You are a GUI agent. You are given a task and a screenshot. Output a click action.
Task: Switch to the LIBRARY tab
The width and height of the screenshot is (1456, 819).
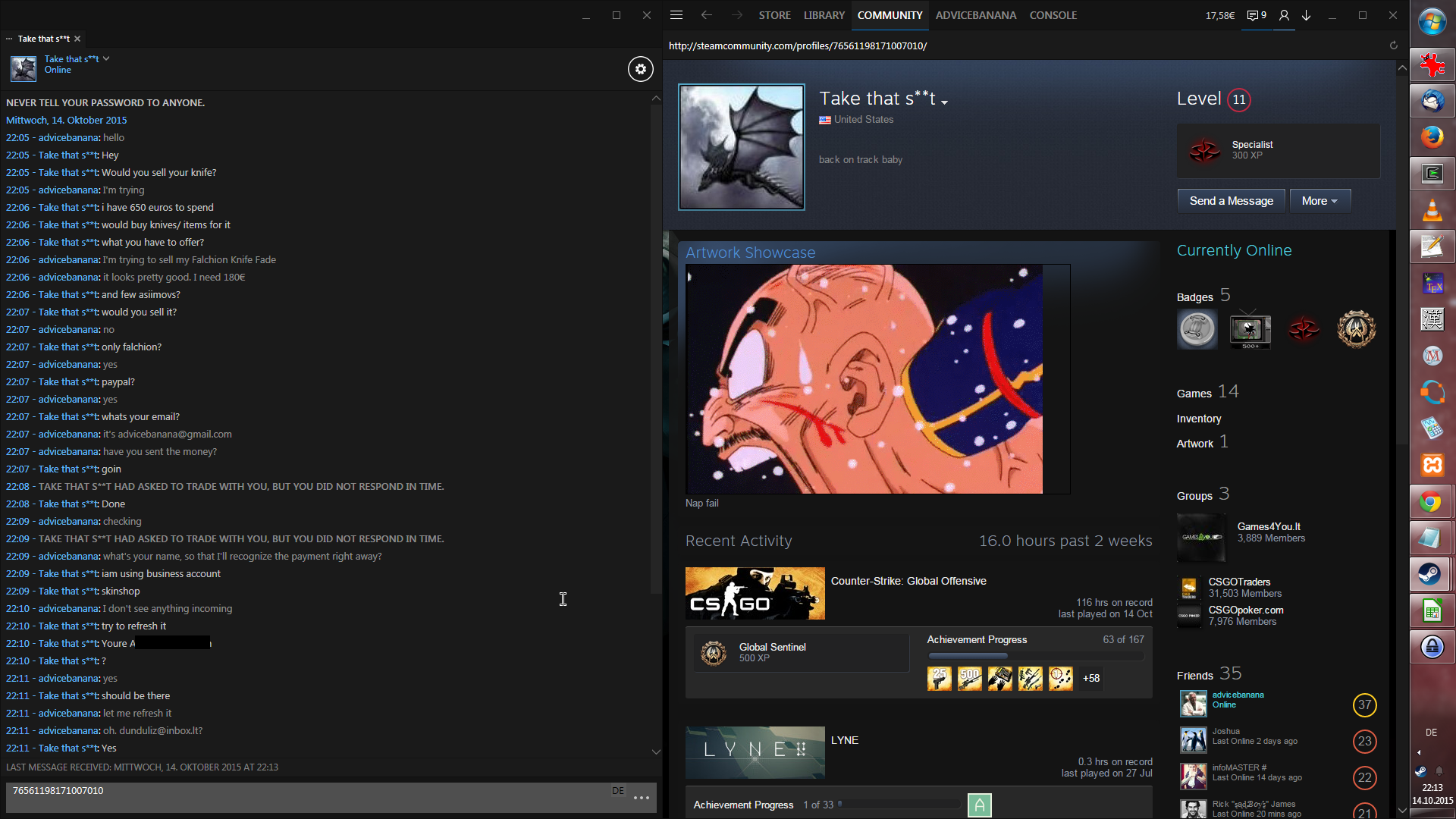pyautogui.click(x=824, y=15)
